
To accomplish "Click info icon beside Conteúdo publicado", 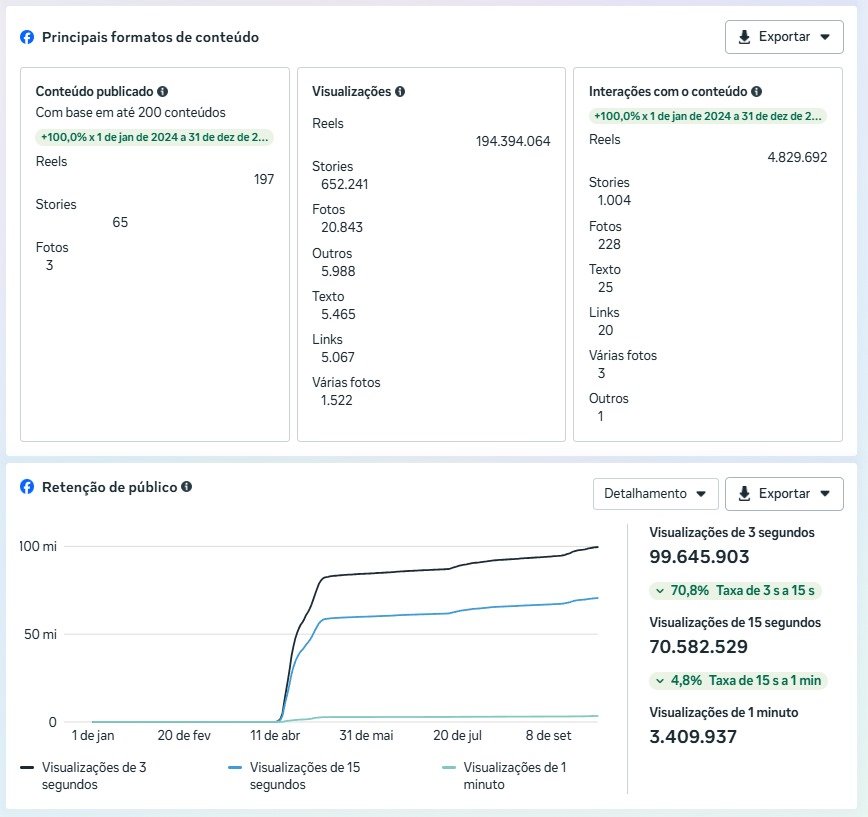I will click(163, 91).
